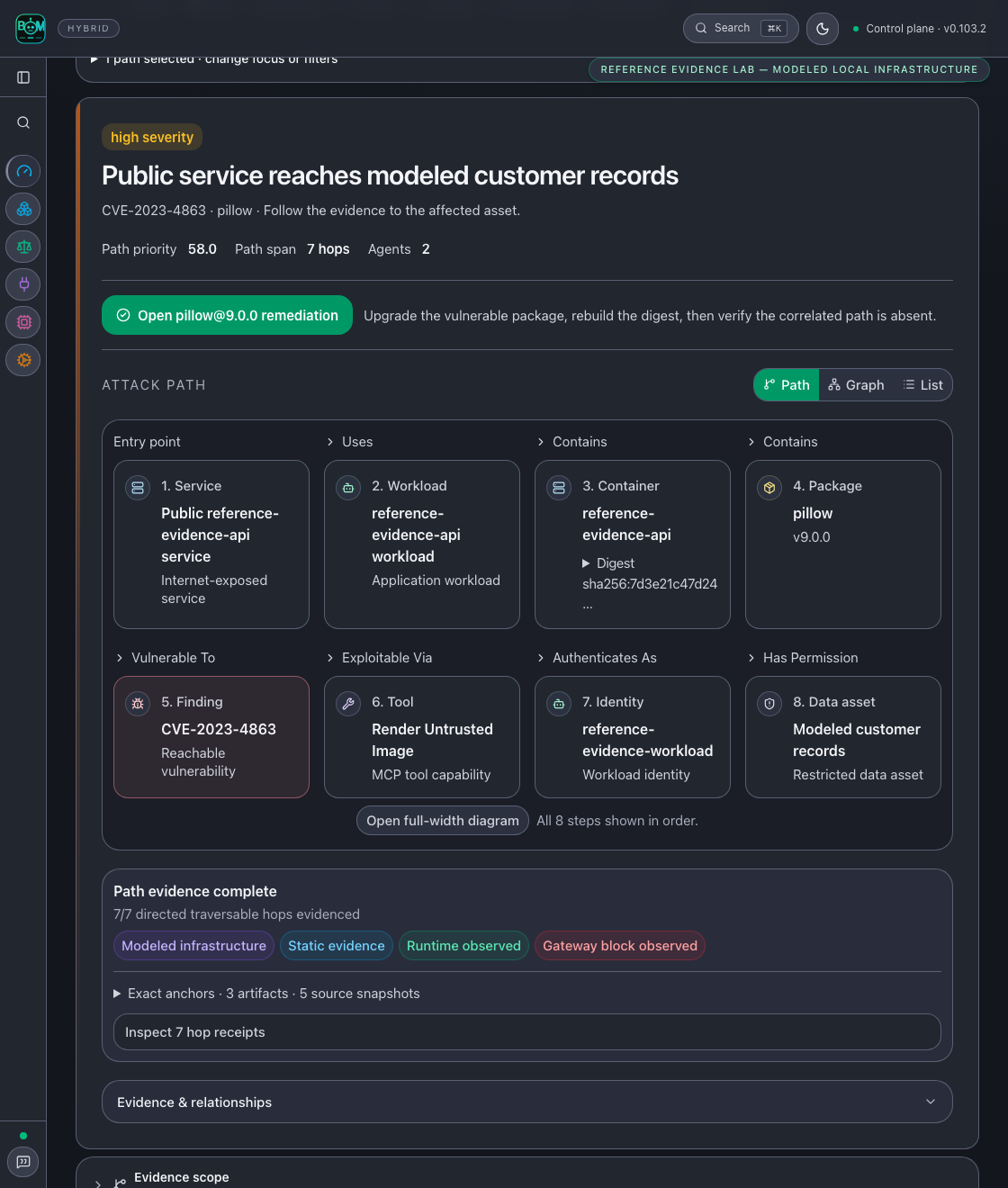Image resolution: width=1008 pixels, height=1188 pixels.
Task: Click the high severity badge
Action: 152,137
